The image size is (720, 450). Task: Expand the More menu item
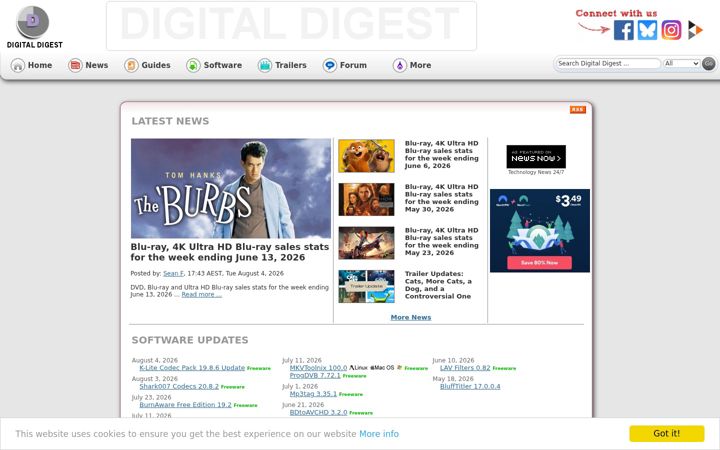tap(420, 65)
